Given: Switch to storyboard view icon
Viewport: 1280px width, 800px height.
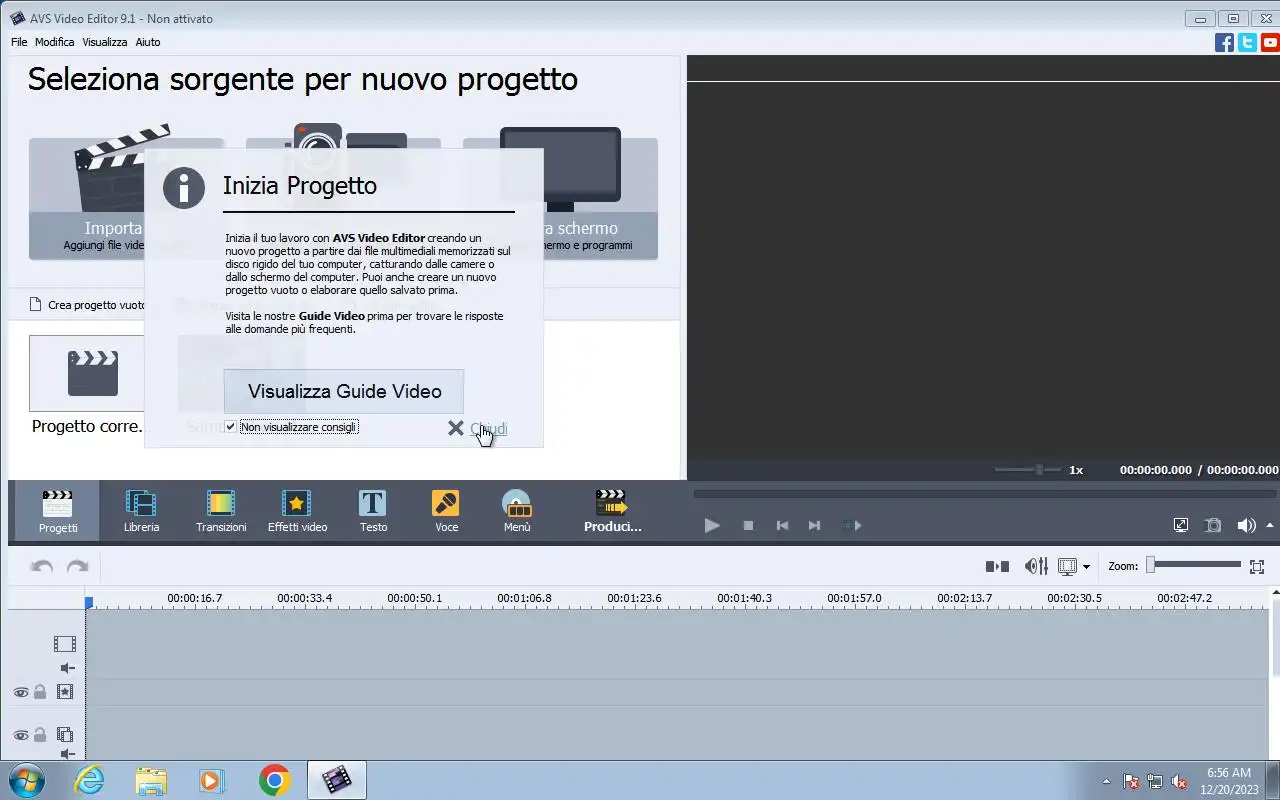Looking at the screenshot, I should (x=997, y=566).
